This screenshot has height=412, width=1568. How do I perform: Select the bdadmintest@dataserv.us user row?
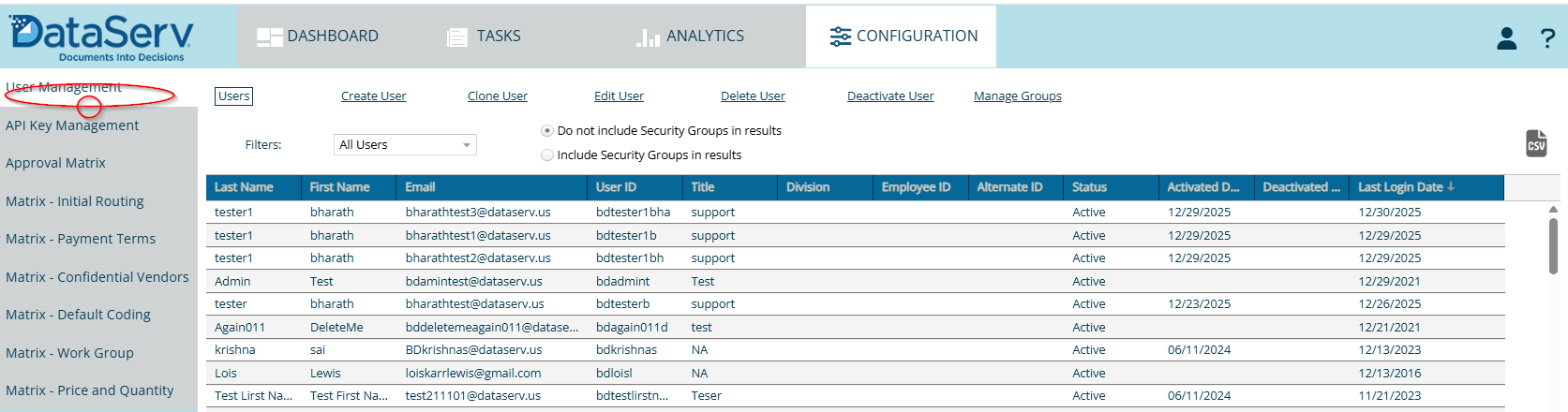pos(473,282)
